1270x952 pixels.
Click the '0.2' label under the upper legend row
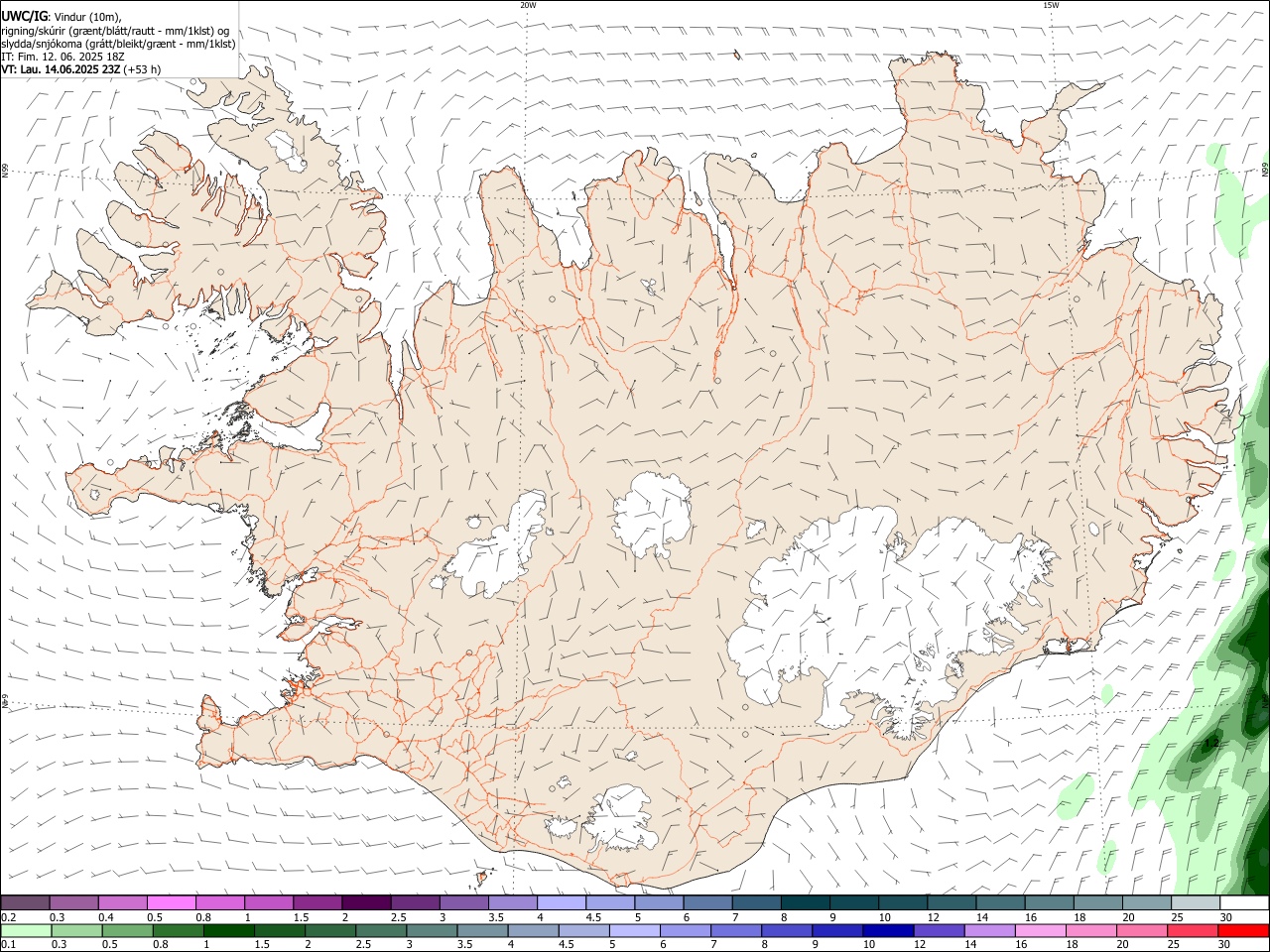coord(8,917)
